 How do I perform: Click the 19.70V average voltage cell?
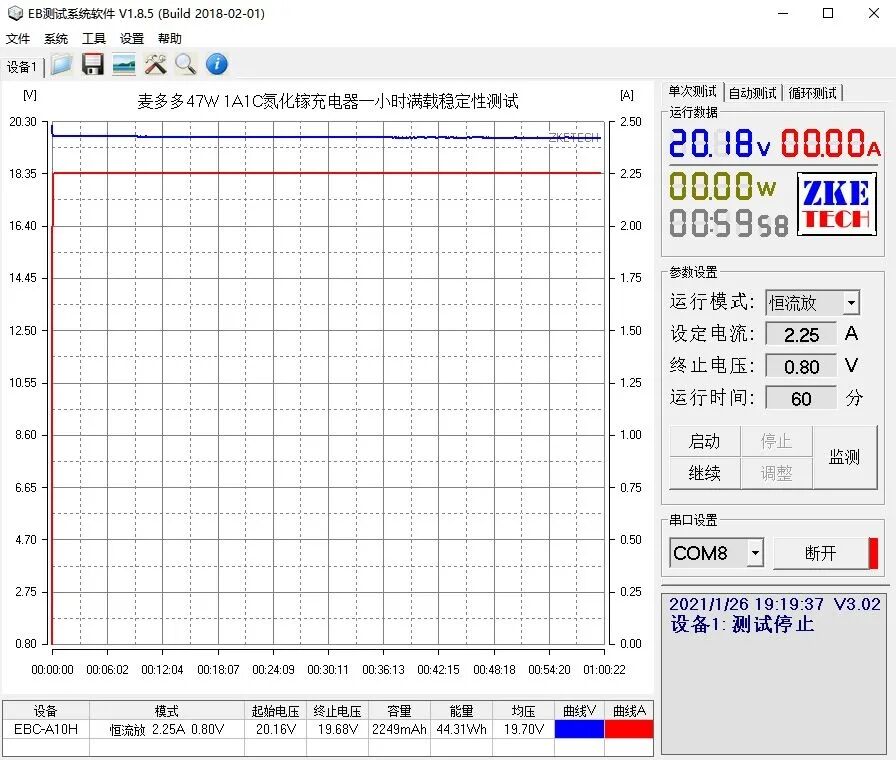point(523,729)
